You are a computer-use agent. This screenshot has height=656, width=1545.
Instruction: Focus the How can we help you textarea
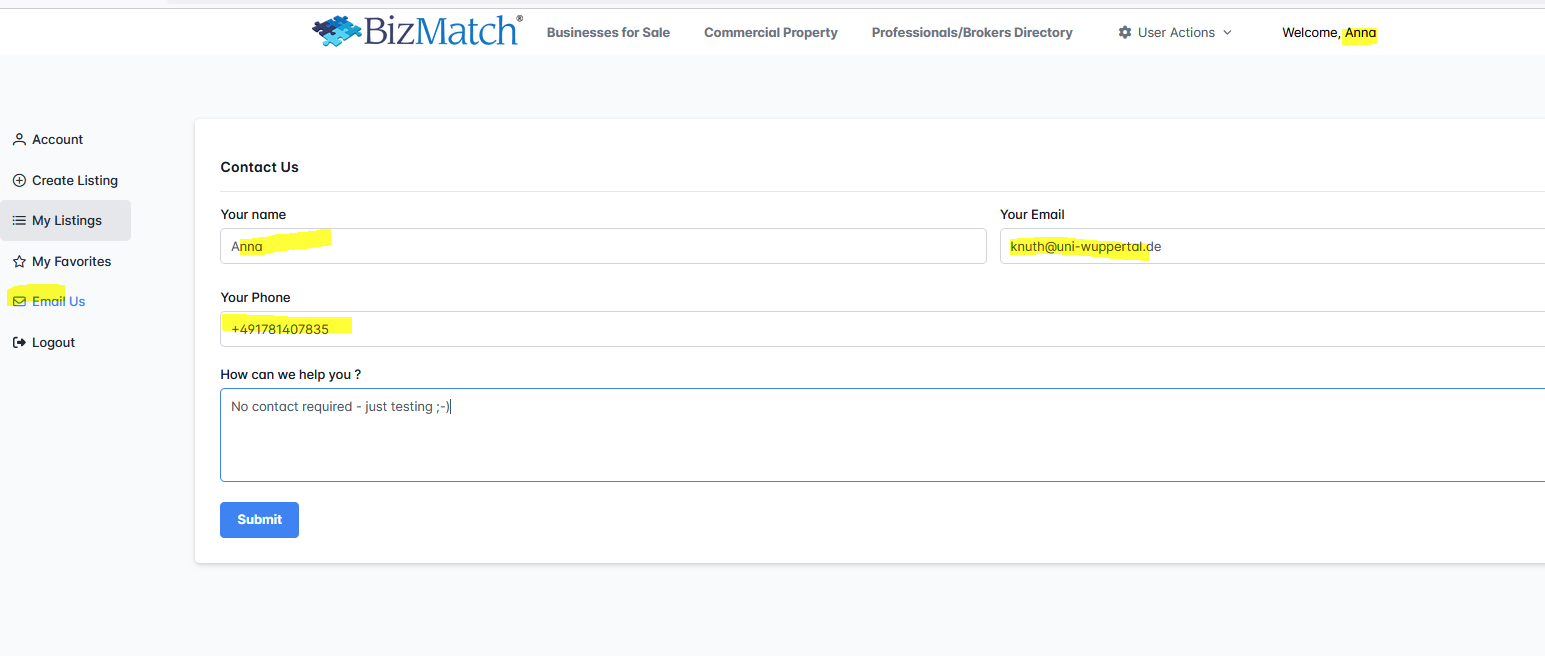(882, 435)
